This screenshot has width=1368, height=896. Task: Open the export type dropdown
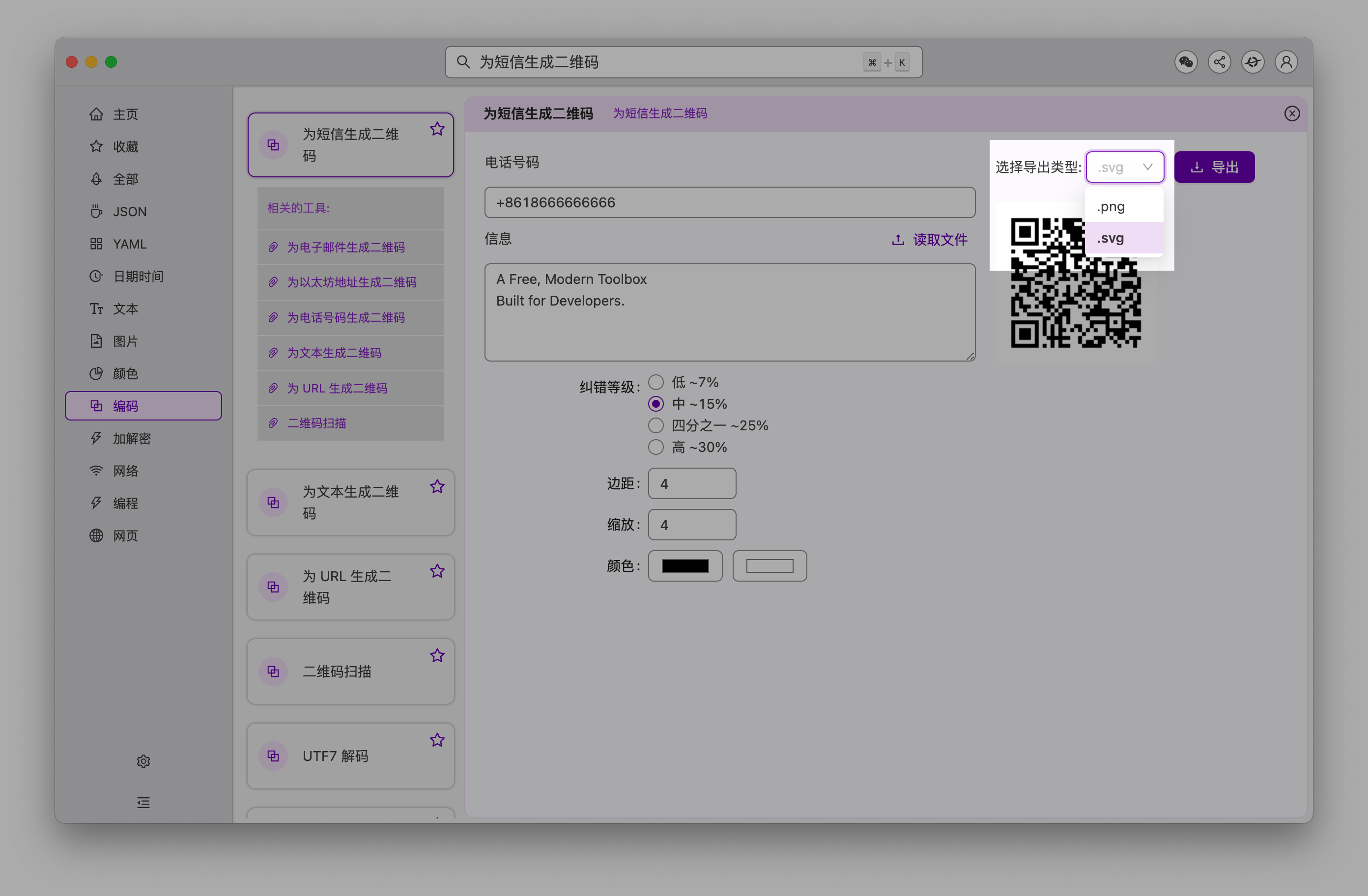tap(1125, 167)
